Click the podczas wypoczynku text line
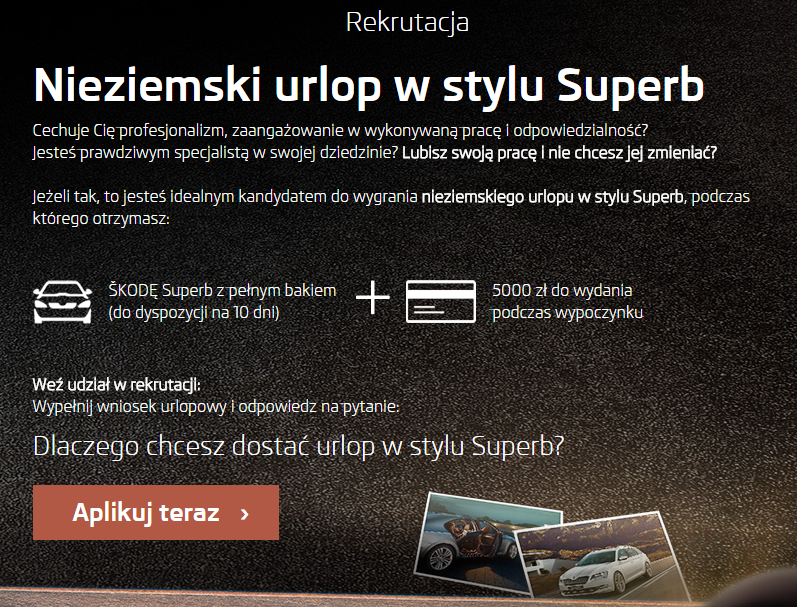Image resolution: width=797 pixels, height=607 pixels. 567,312
